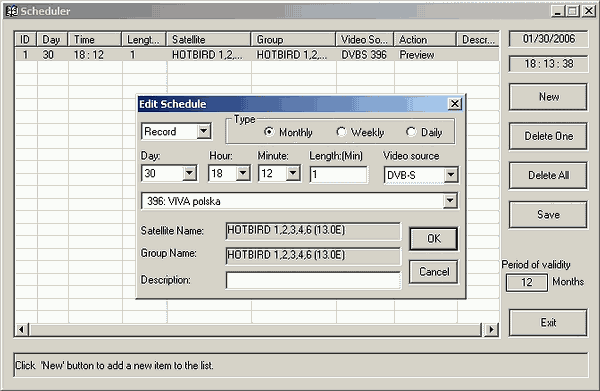Click the ID column header
Viewport: 600px width, 391px height.
point(25,39)
